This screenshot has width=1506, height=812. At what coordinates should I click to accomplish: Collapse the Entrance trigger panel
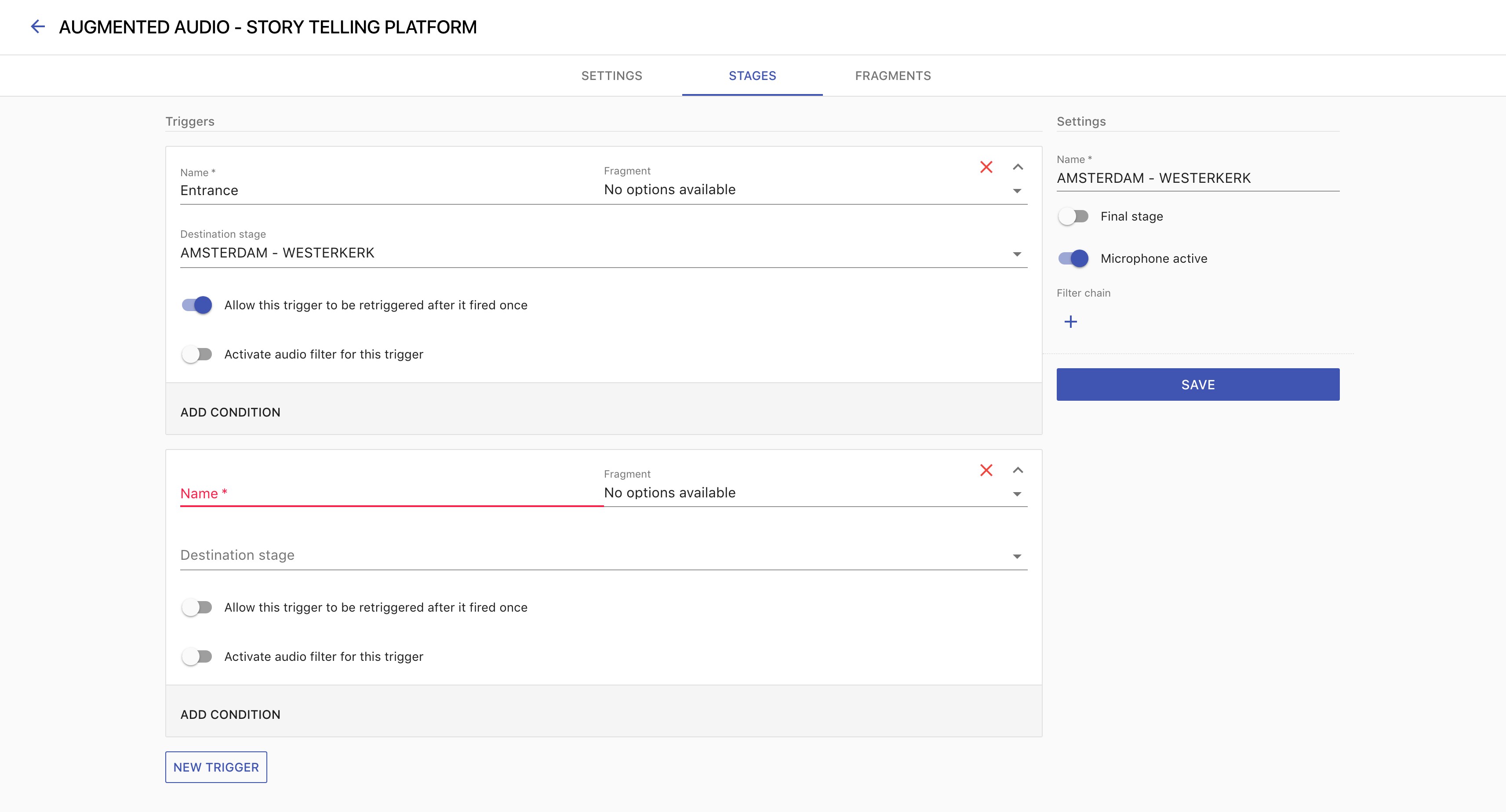click(x=1018, y=167)
